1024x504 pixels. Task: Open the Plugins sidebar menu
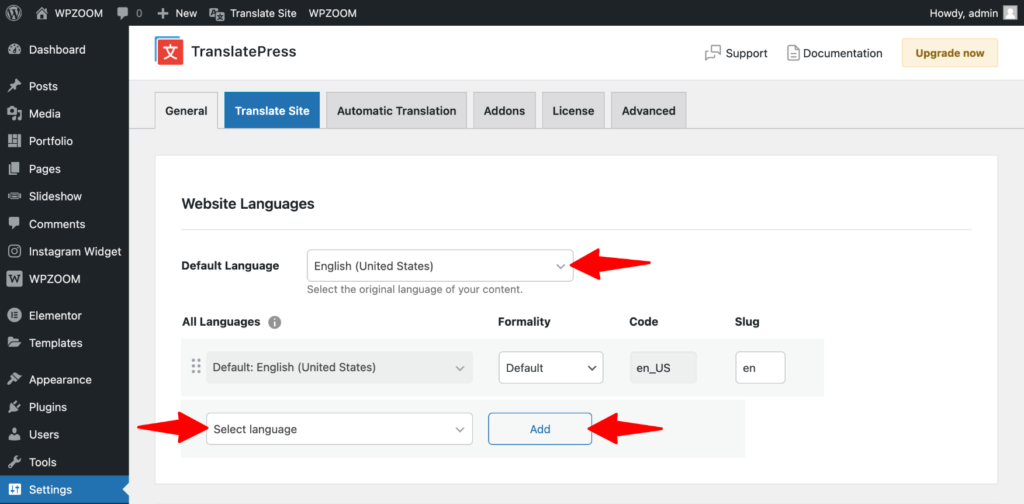(x=48, y=407)
